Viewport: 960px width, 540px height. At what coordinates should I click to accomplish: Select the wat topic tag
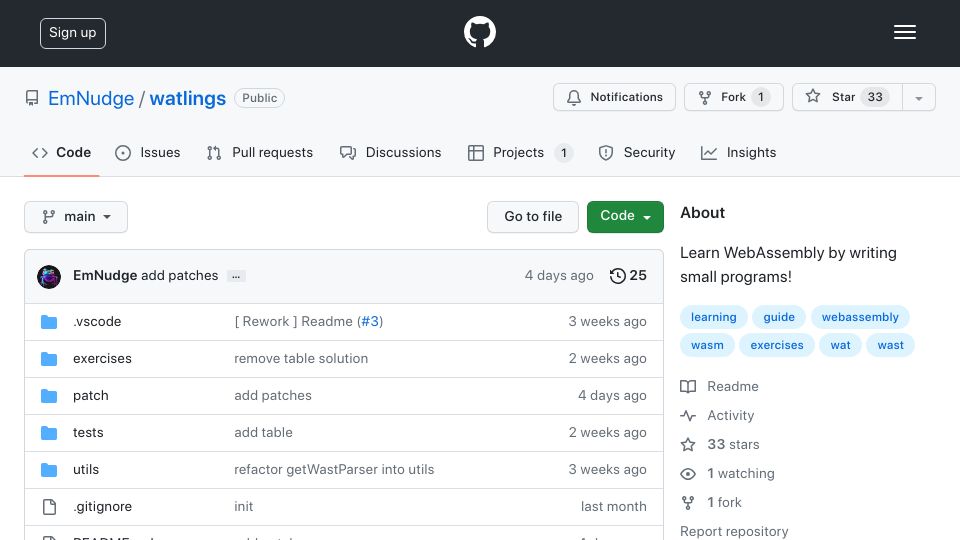pos(840,345)
